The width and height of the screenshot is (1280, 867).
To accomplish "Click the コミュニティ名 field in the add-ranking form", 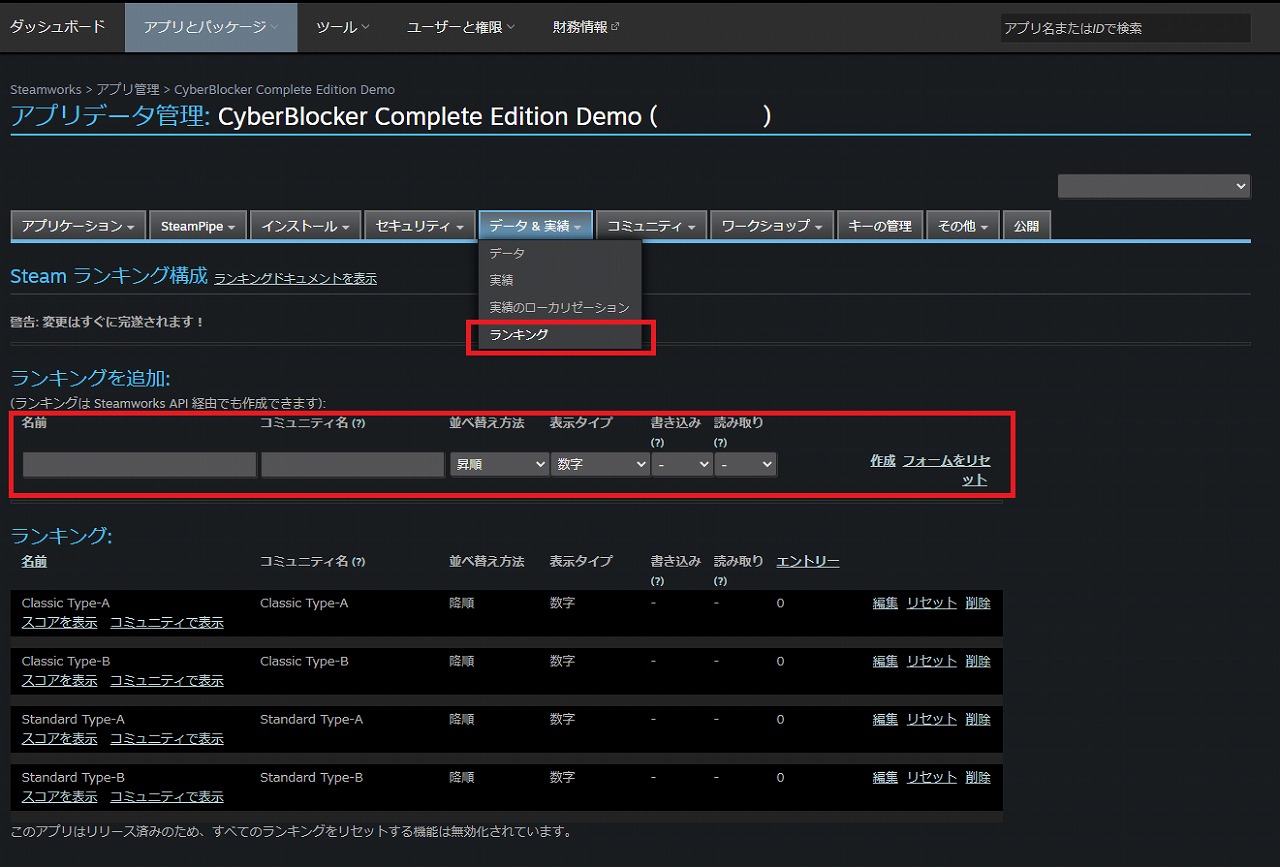I will point(353,464).
